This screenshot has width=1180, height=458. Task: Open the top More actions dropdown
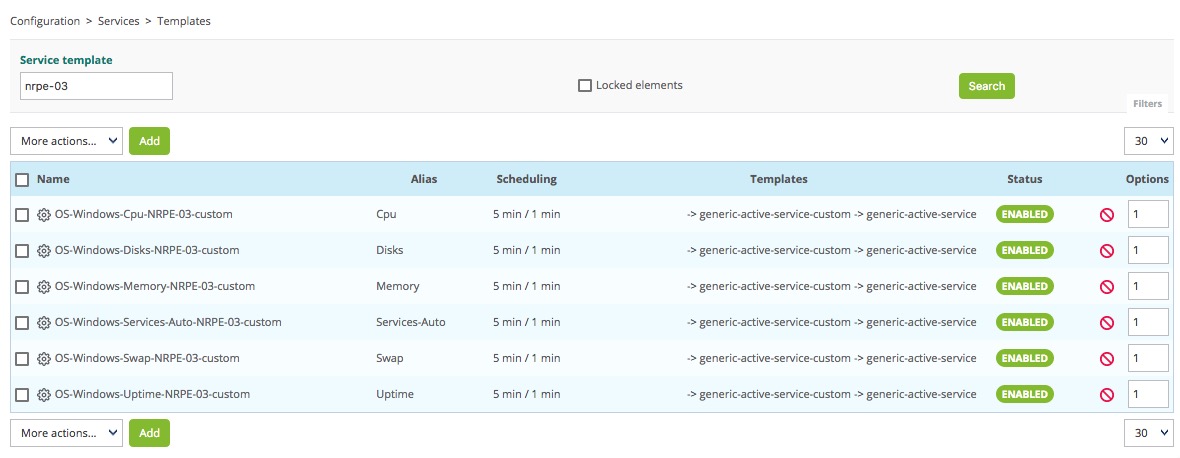coord(66,141)
